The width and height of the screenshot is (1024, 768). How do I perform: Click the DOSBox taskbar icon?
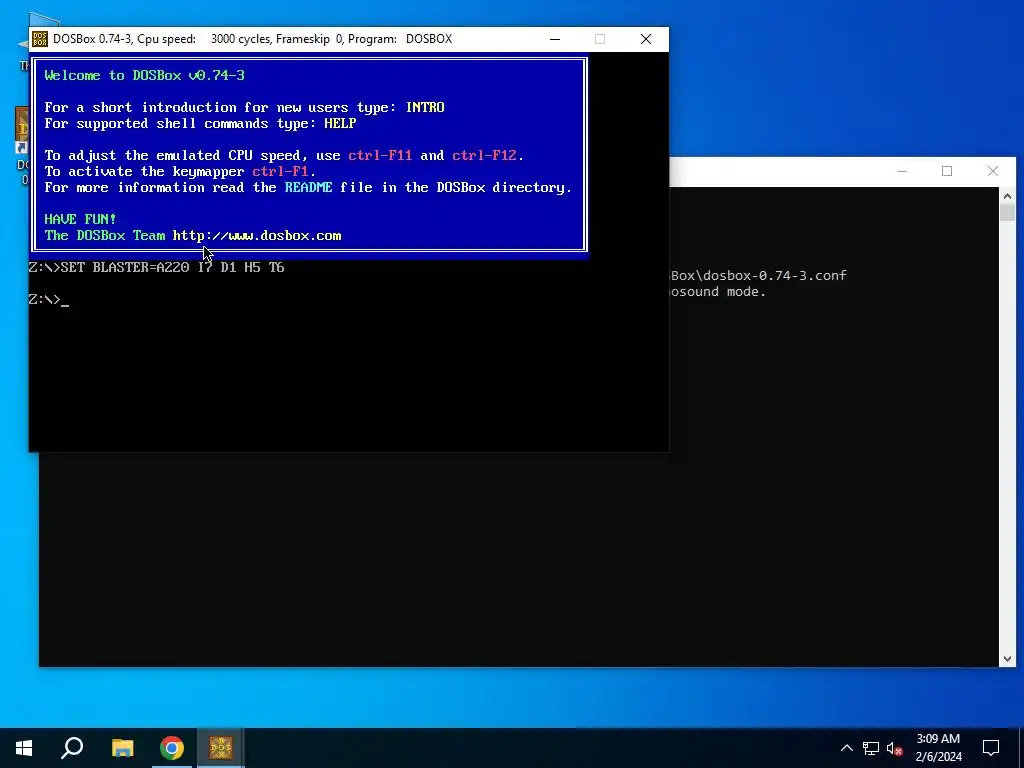pyautogui.click(x=221, y=748)
